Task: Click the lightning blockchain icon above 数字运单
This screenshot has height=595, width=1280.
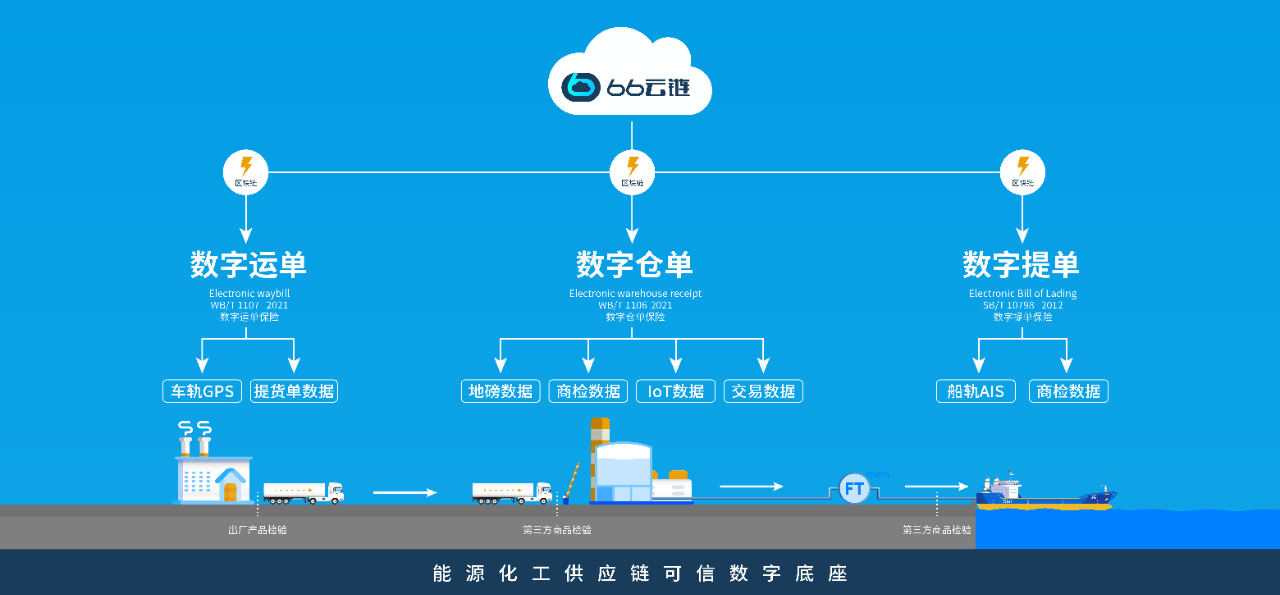Action: tap(245, 171)
